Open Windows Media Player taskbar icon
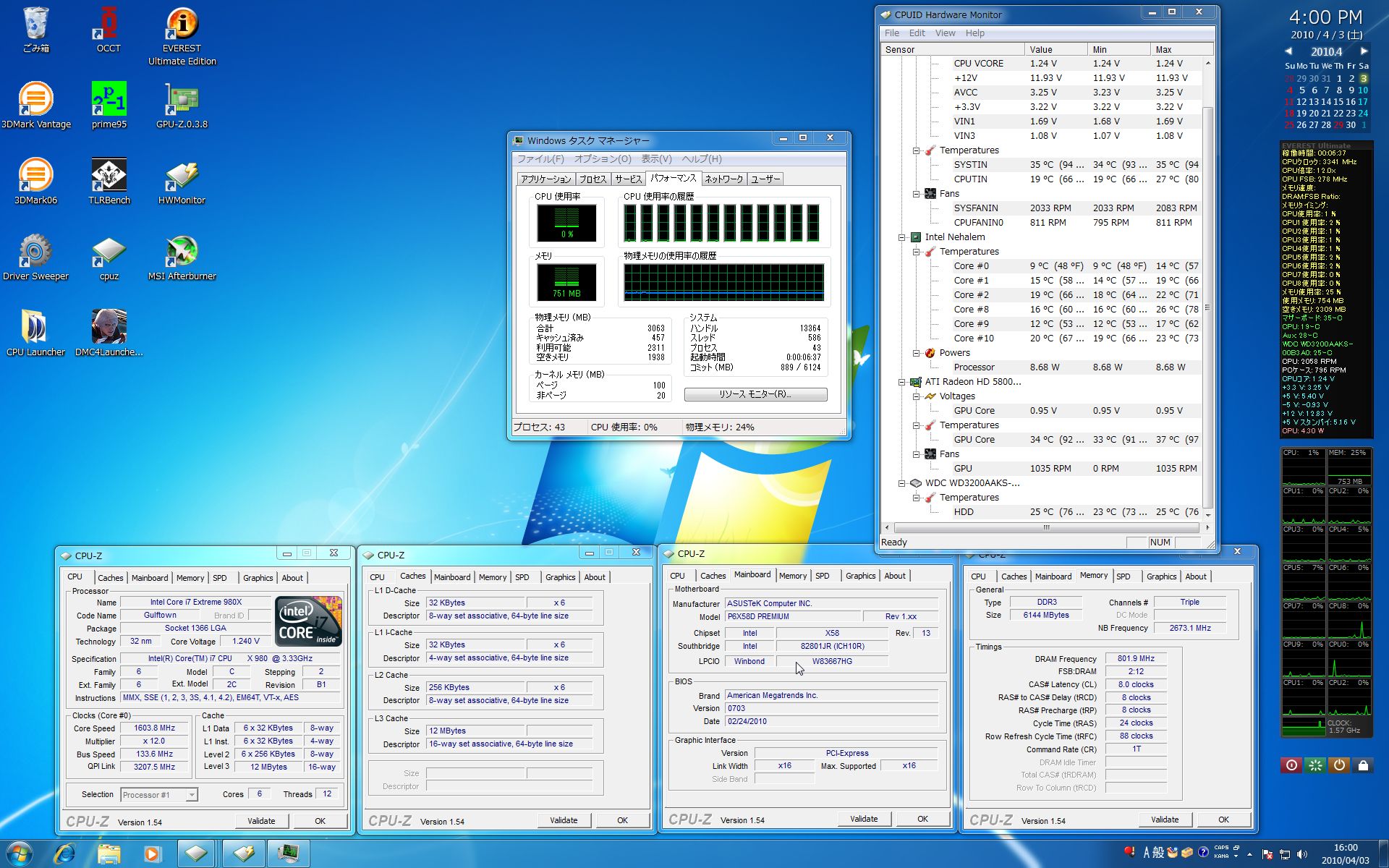1389x868 pixels. click(x=152, y=854)
